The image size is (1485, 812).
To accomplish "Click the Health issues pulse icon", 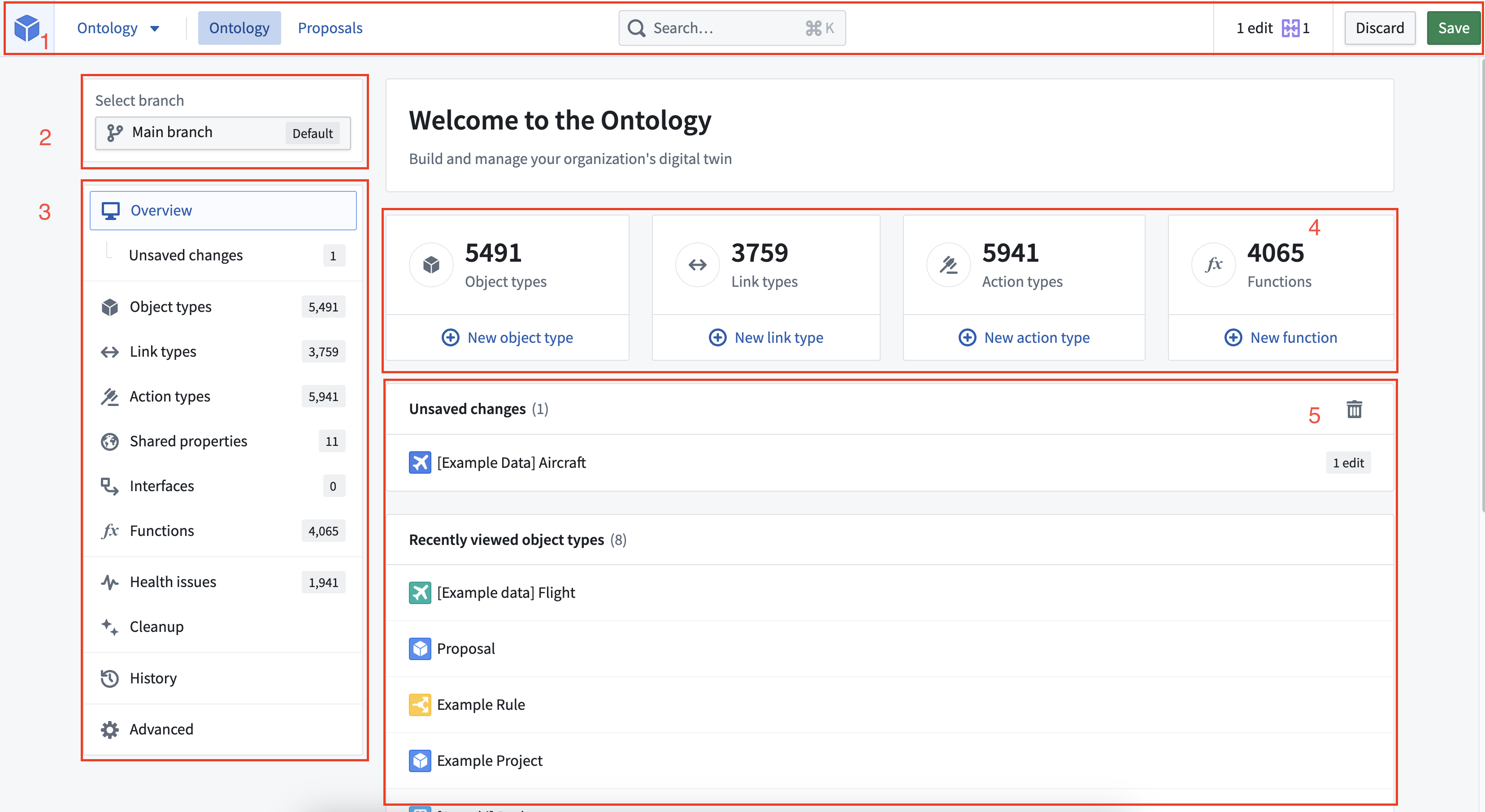I will point(109,582).
